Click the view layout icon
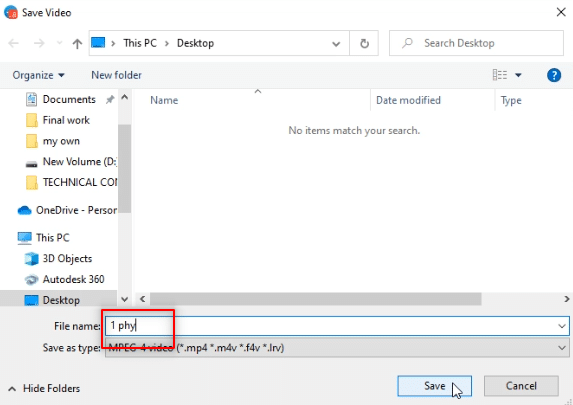The height and width of the screenshot is (405, 573). coord(500,75)
